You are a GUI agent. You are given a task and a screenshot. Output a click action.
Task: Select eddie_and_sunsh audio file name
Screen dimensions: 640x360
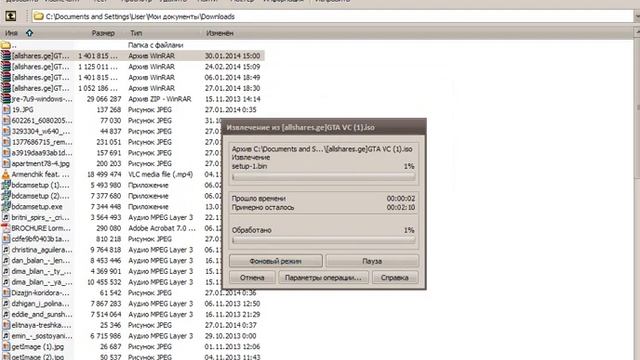pyautogui.click(x=42, y=314)
